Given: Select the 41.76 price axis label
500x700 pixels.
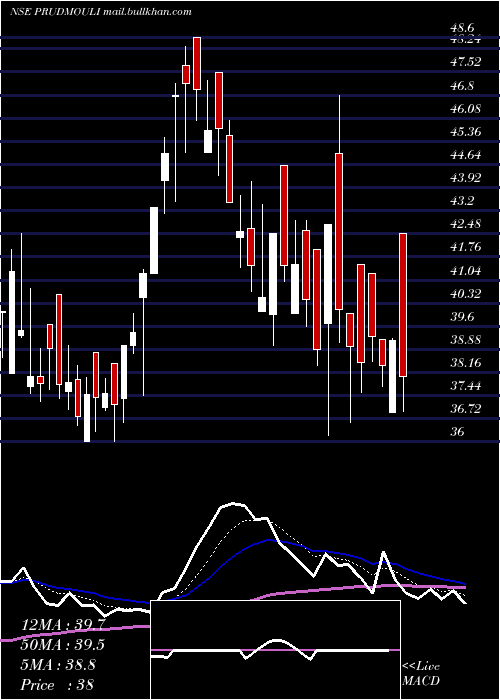Looking at the screenshot, I should [466, 247].
